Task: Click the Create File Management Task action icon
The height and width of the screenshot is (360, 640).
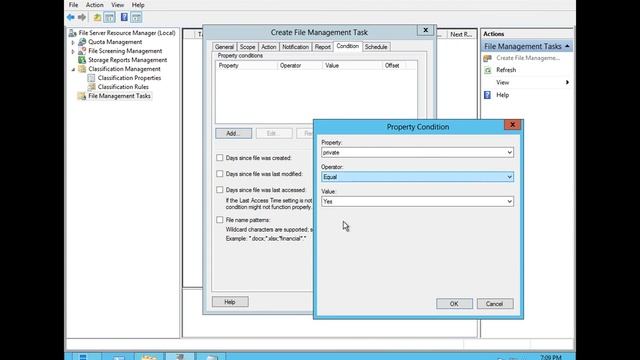Action: [x=487, y=58]
